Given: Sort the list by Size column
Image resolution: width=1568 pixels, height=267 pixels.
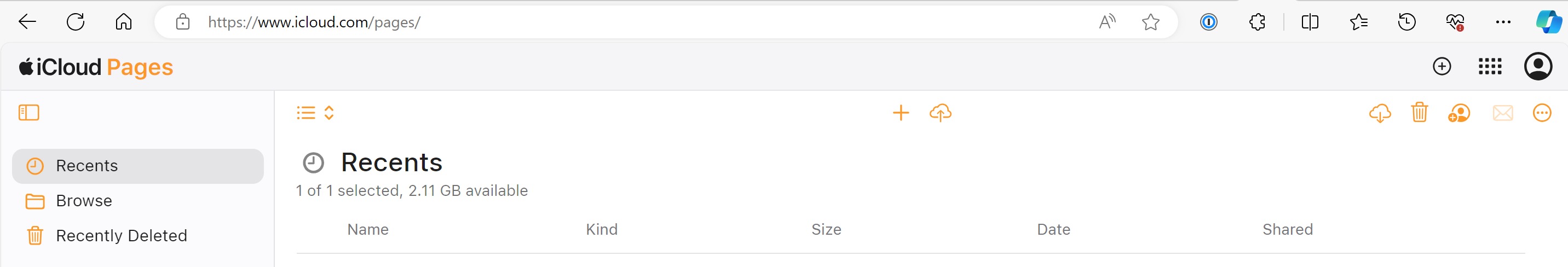Looking at the screenshot, I should click(x=826, y=229).
